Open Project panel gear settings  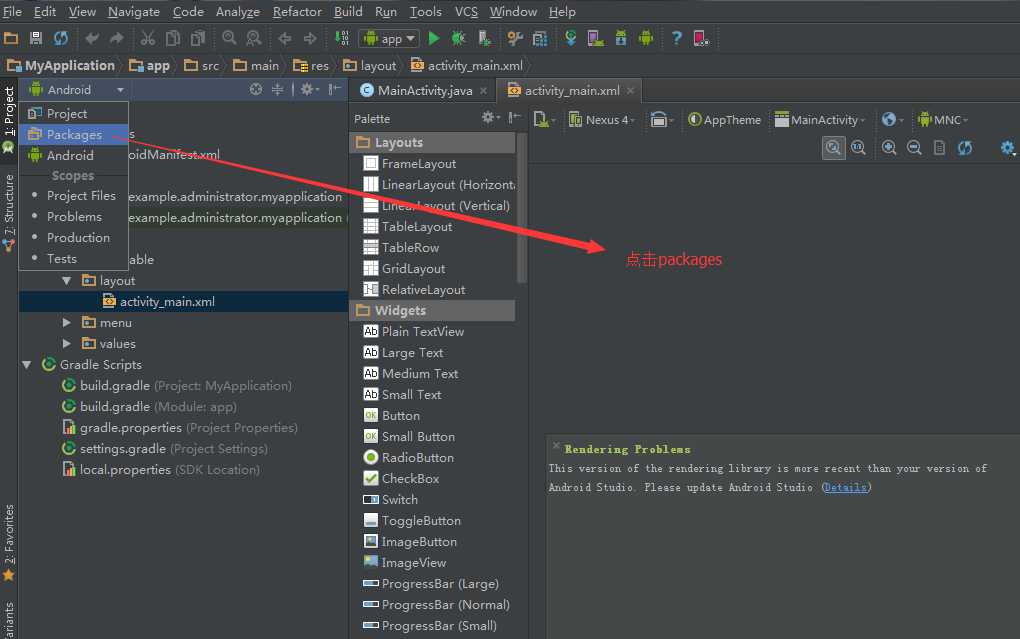(x=308, y=89)
